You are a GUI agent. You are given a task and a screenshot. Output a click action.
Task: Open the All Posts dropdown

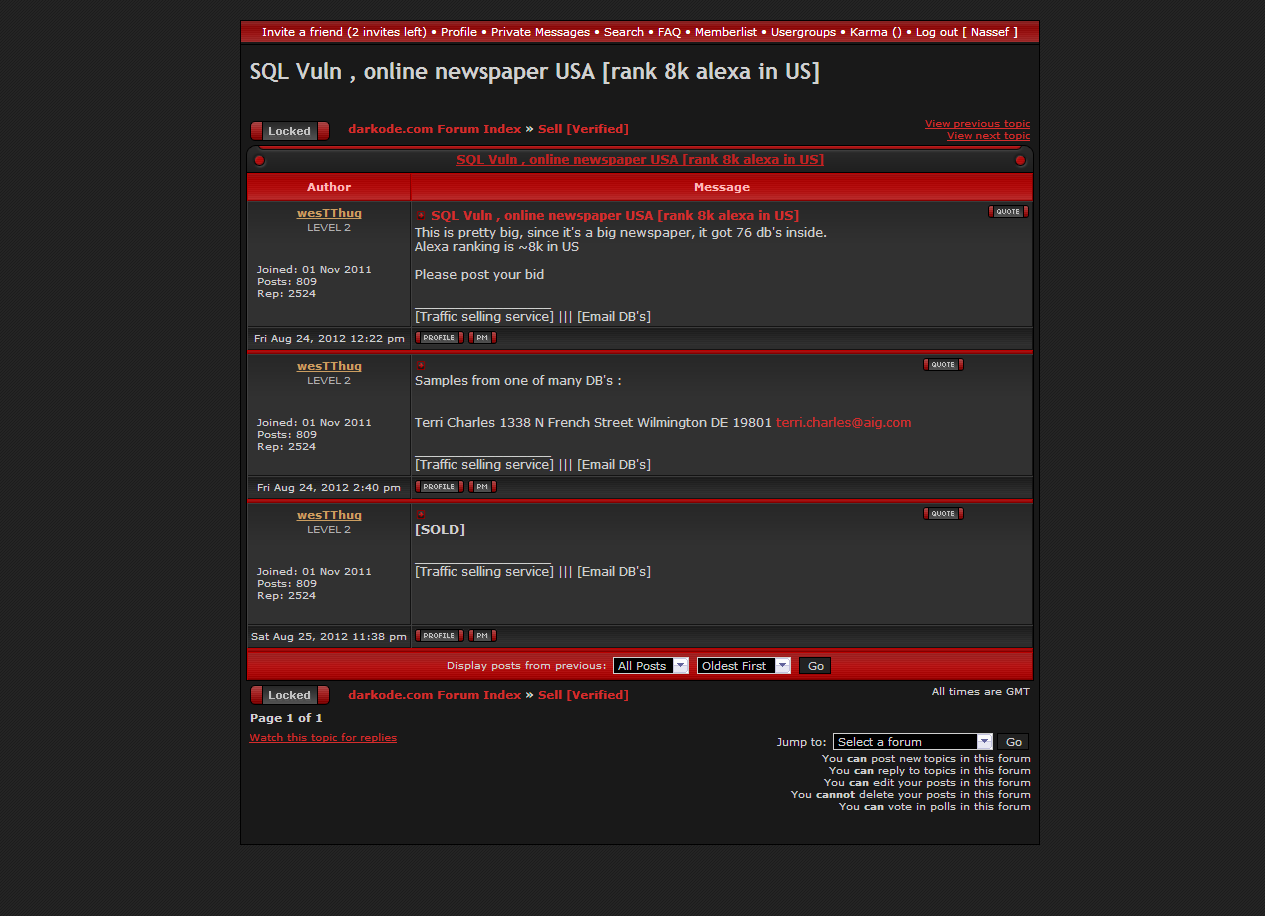[651, 666]
